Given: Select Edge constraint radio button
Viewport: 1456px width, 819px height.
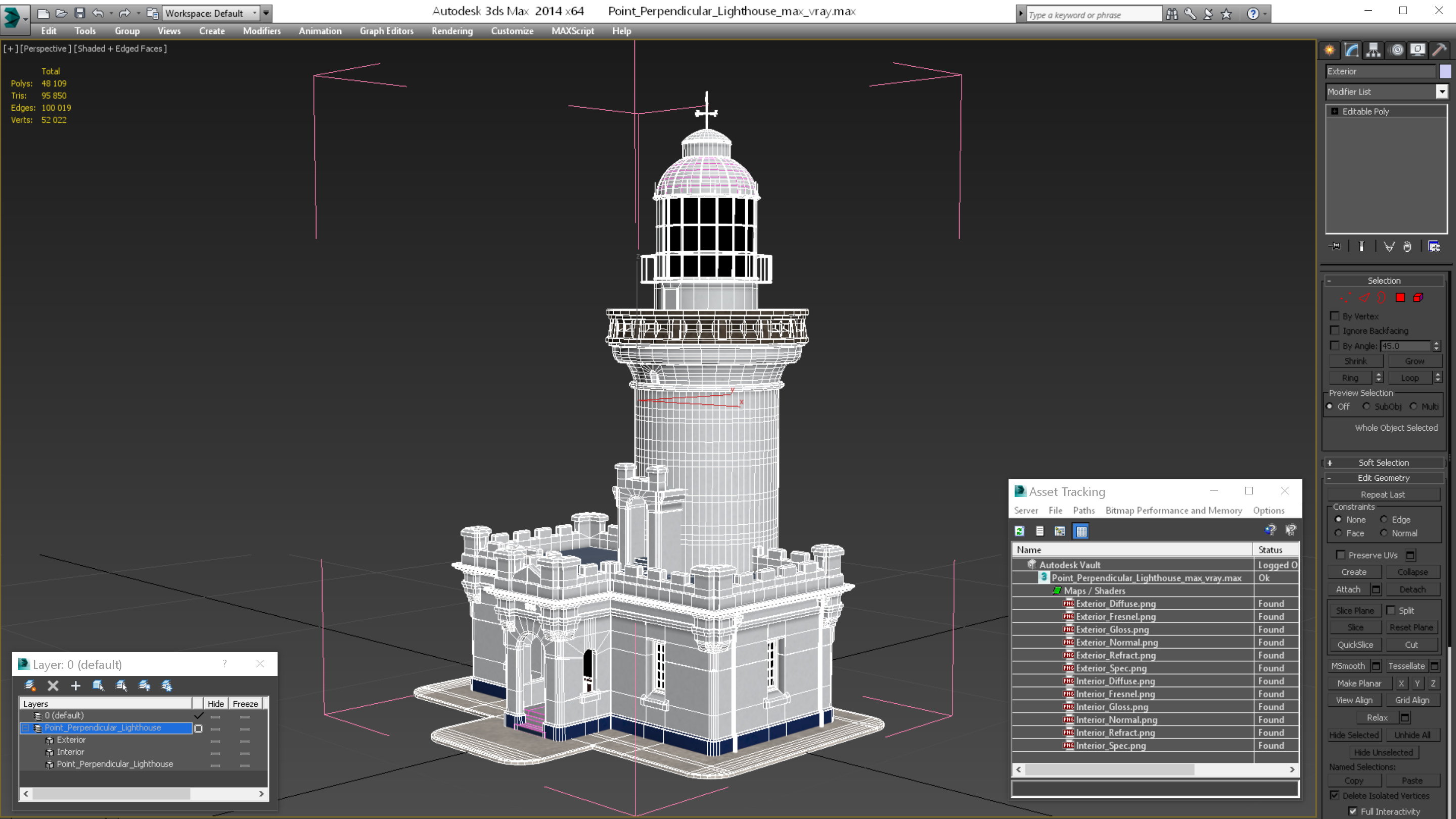Looking at the screenshot, I should tap(1384, 519).
